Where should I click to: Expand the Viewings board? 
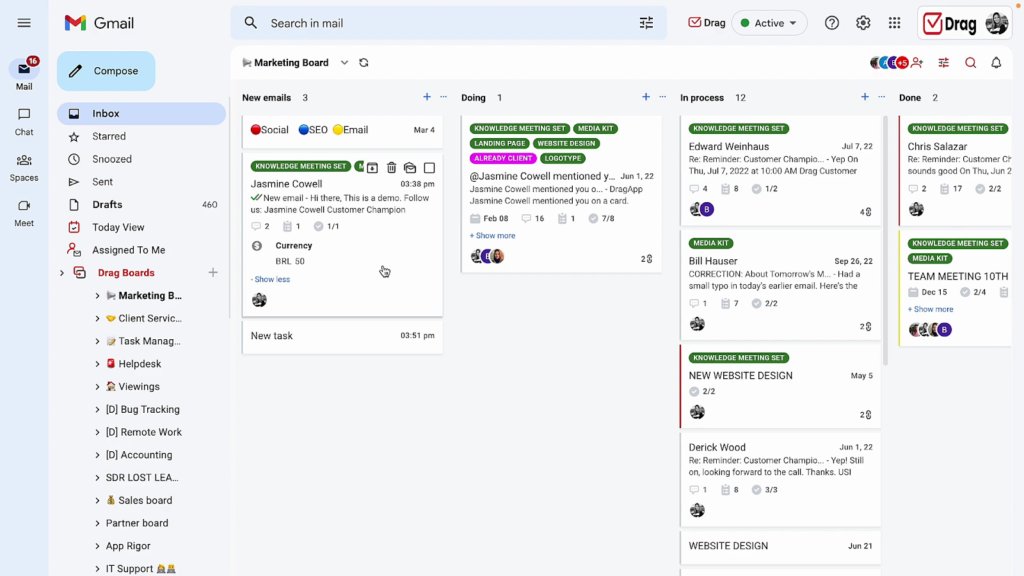97,387
